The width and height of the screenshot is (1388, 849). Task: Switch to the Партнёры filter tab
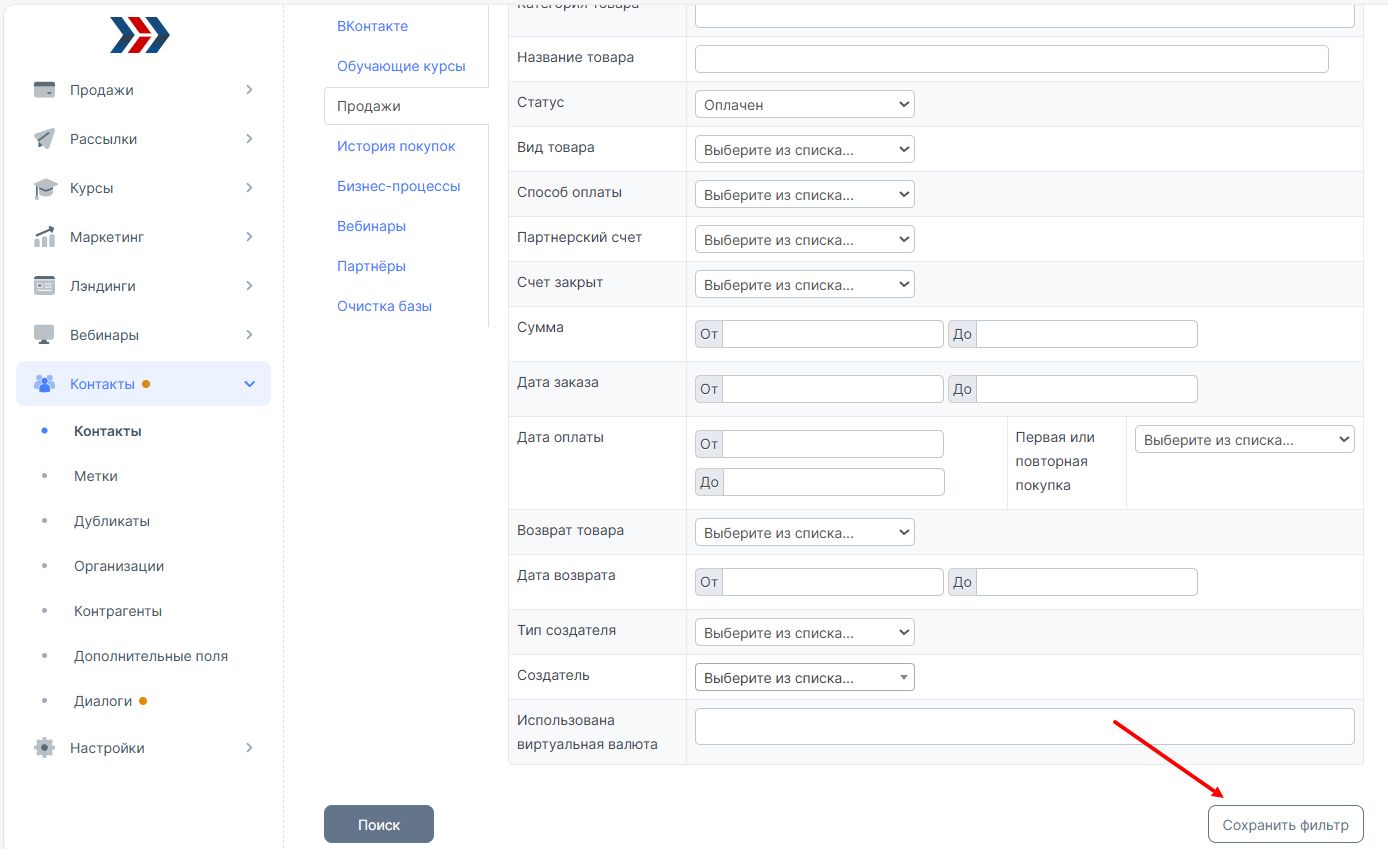tap(371, 266)
